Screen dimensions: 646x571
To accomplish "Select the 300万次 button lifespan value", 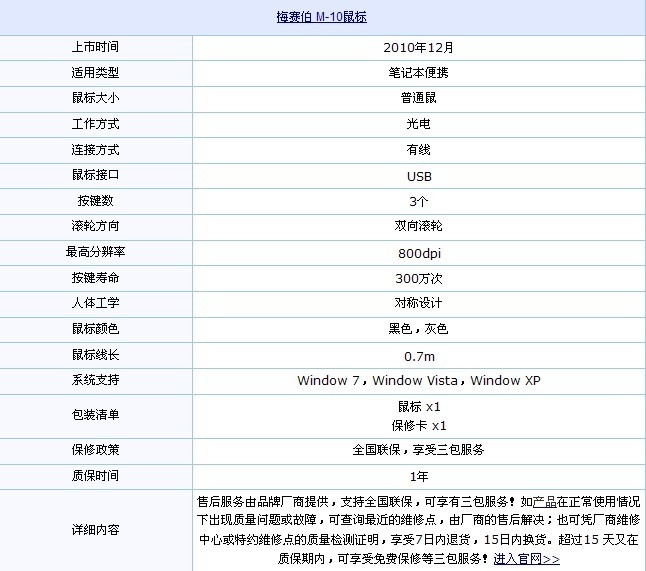I will [x=418, y=277].
